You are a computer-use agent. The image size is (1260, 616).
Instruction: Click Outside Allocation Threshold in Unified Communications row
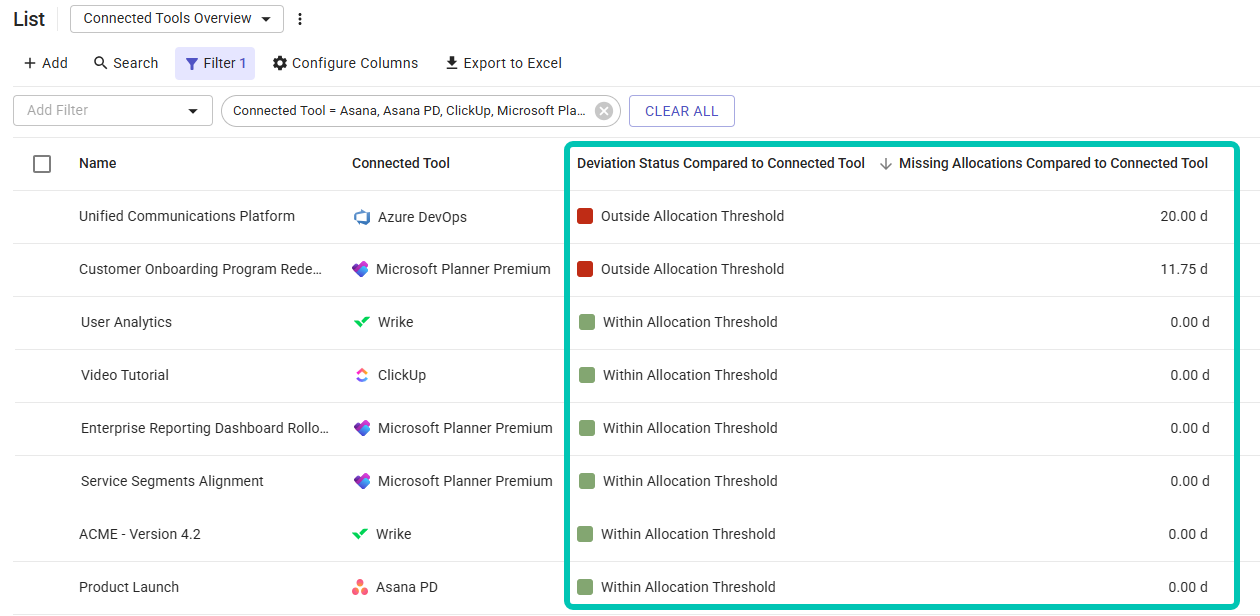pyautogui.click(x=692, y=216)
